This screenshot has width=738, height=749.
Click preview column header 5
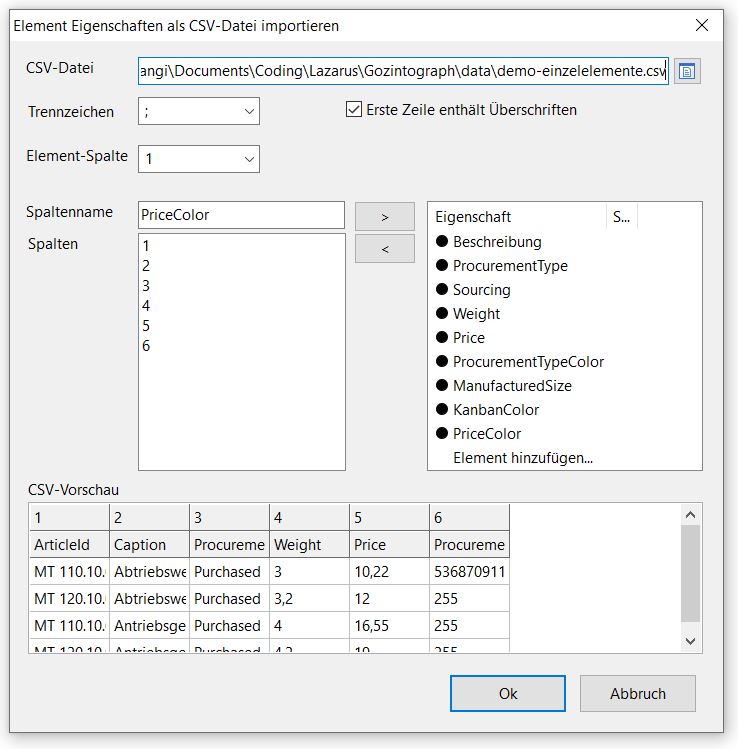[x=389, y=517]
